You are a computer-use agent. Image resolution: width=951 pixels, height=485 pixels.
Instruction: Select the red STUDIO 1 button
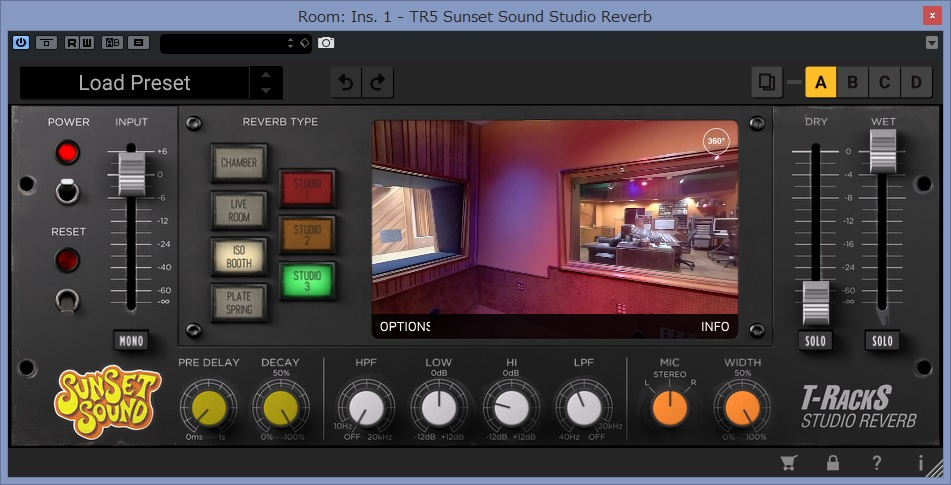(x=307, y=188)
